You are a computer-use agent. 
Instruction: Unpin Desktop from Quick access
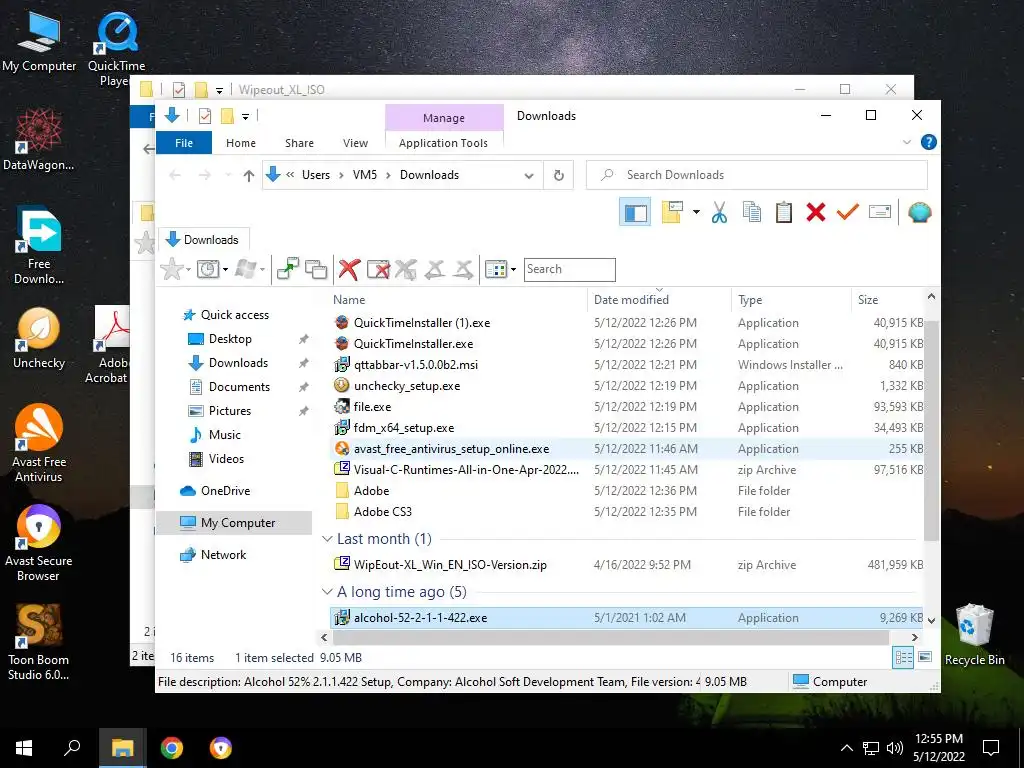coord(304,339)
